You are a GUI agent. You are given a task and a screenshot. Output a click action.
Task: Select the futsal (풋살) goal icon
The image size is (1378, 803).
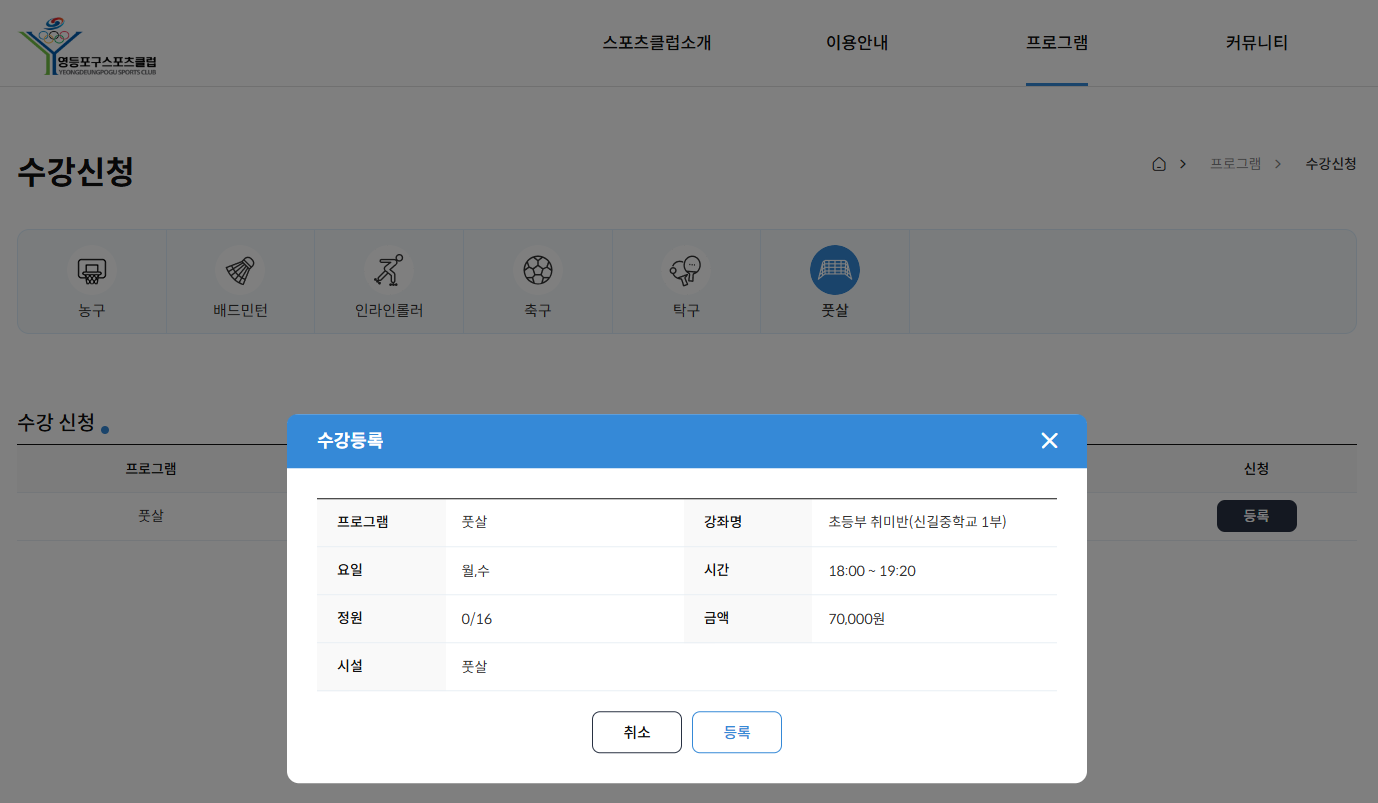[834, 270]
